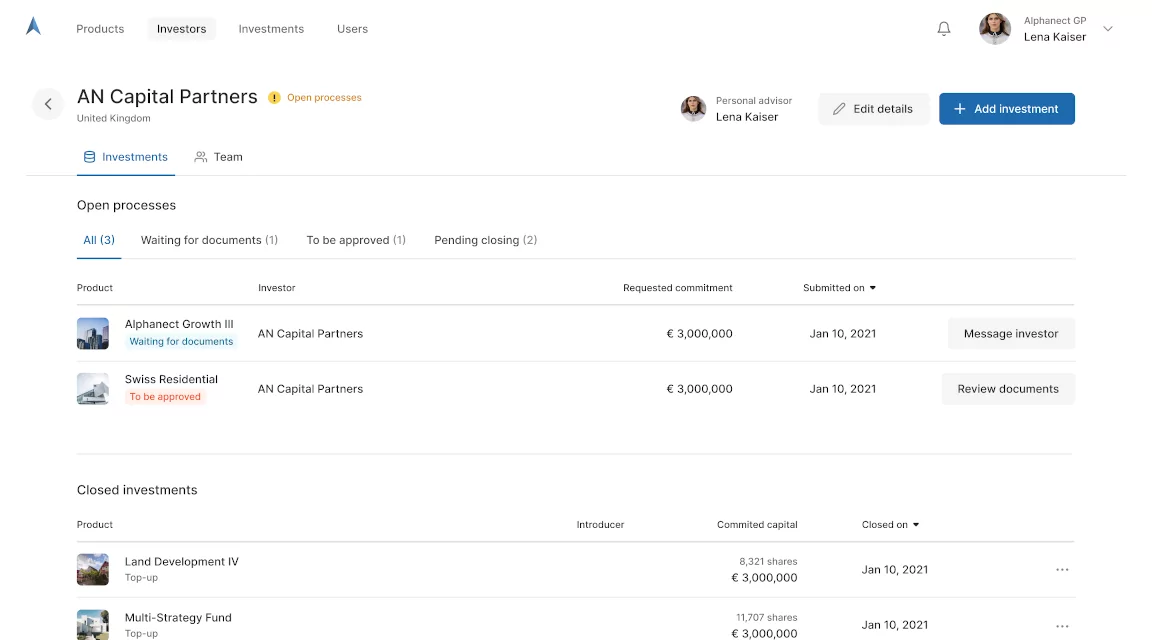Select To be approved (1) tab

pyautogui.click(x=356, y=240)
